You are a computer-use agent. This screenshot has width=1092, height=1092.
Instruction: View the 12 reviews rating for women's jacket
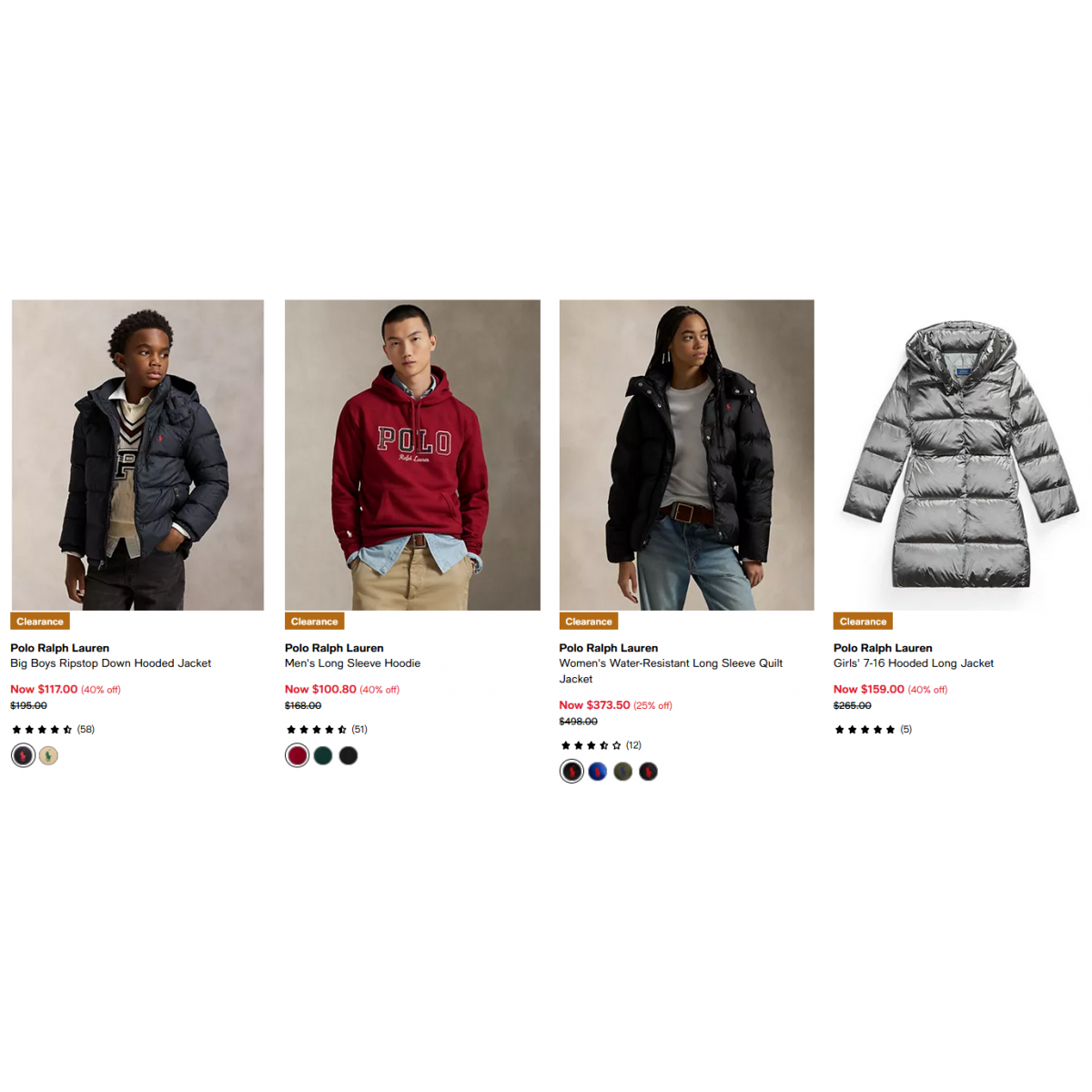pyautogui.click(x=602, y=745)
